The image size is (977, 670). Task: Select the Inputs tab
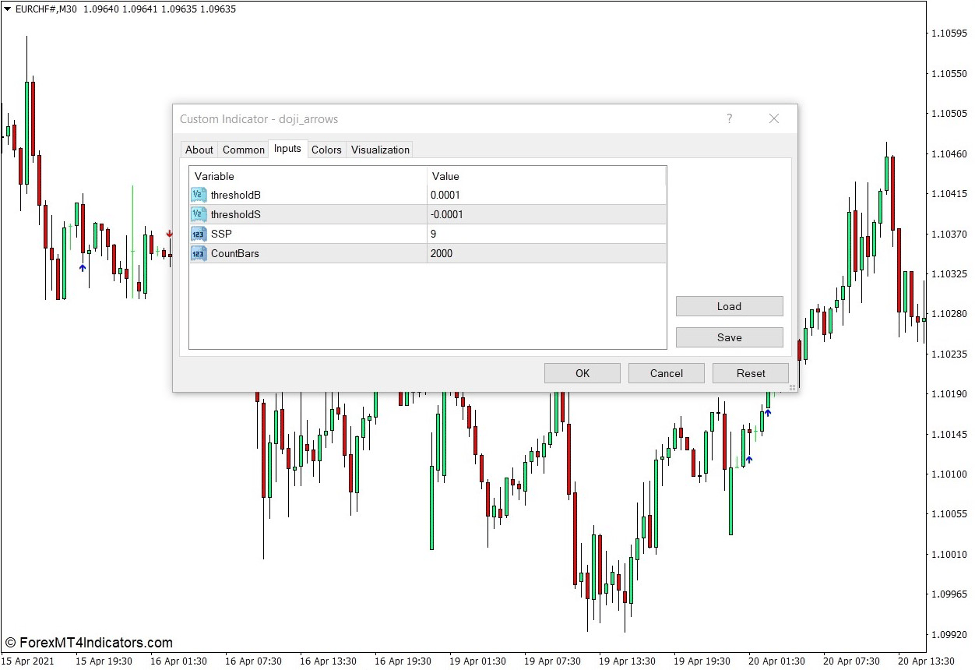click(287, 149)
